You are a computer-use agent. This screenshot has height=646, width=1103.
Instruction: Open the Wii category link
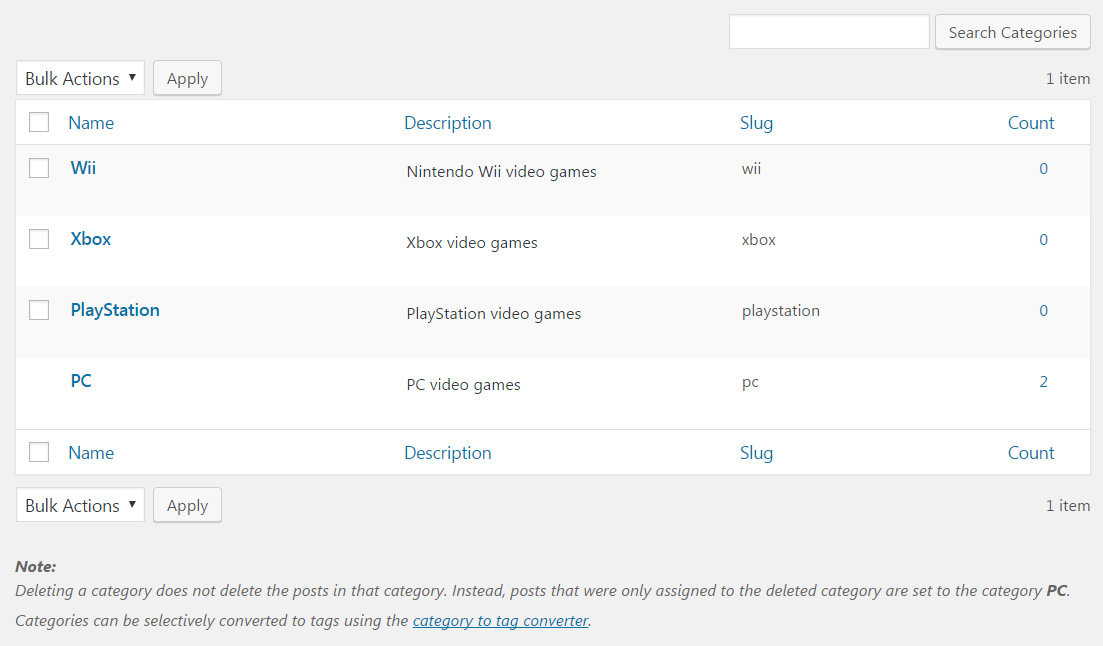click(x=83, y=168)
